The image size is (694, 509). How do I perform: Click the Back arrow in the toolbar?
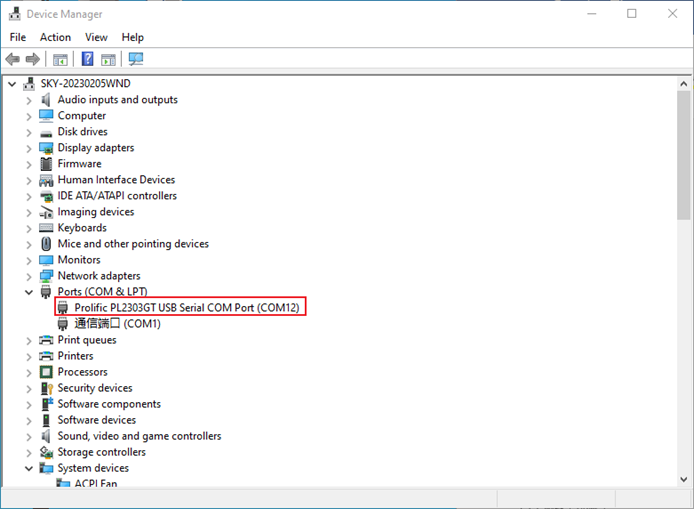13,59
